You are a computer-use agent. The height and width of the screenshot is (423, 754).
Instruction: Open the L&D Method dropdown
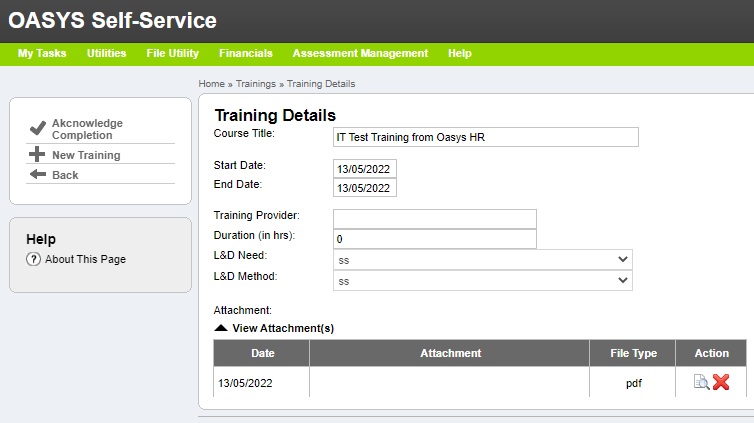(483, 280)
